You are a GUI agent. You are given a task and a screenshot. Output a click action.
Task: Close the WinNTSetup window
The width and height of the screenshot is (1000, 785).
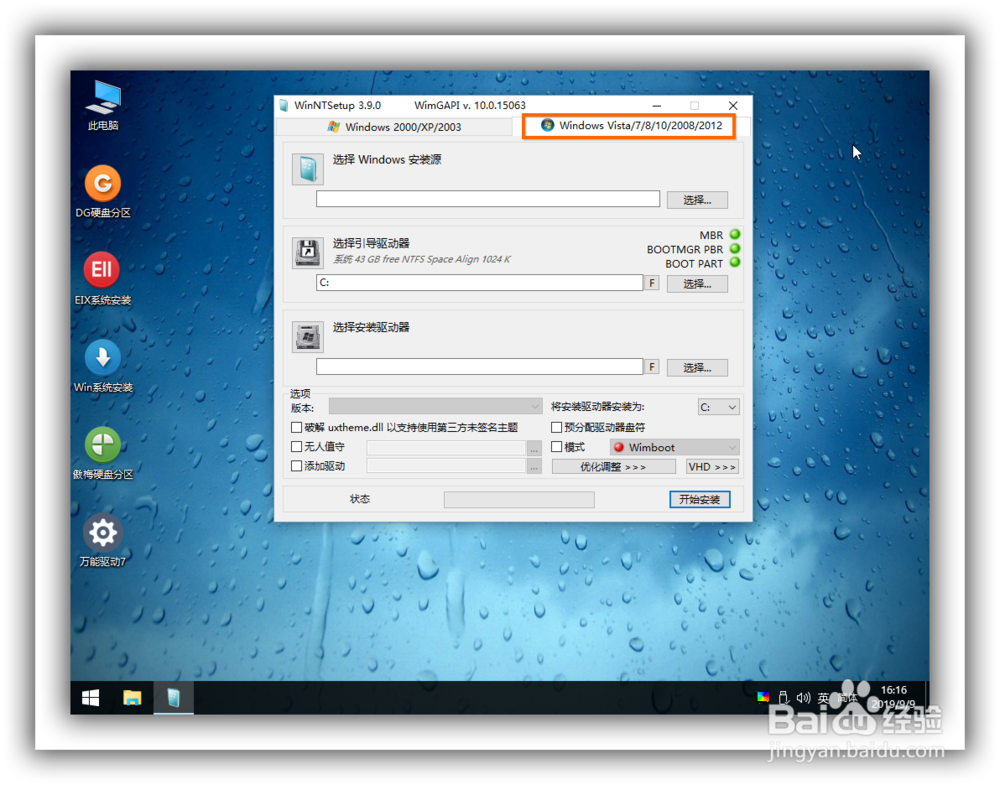(x=733, y=106)
